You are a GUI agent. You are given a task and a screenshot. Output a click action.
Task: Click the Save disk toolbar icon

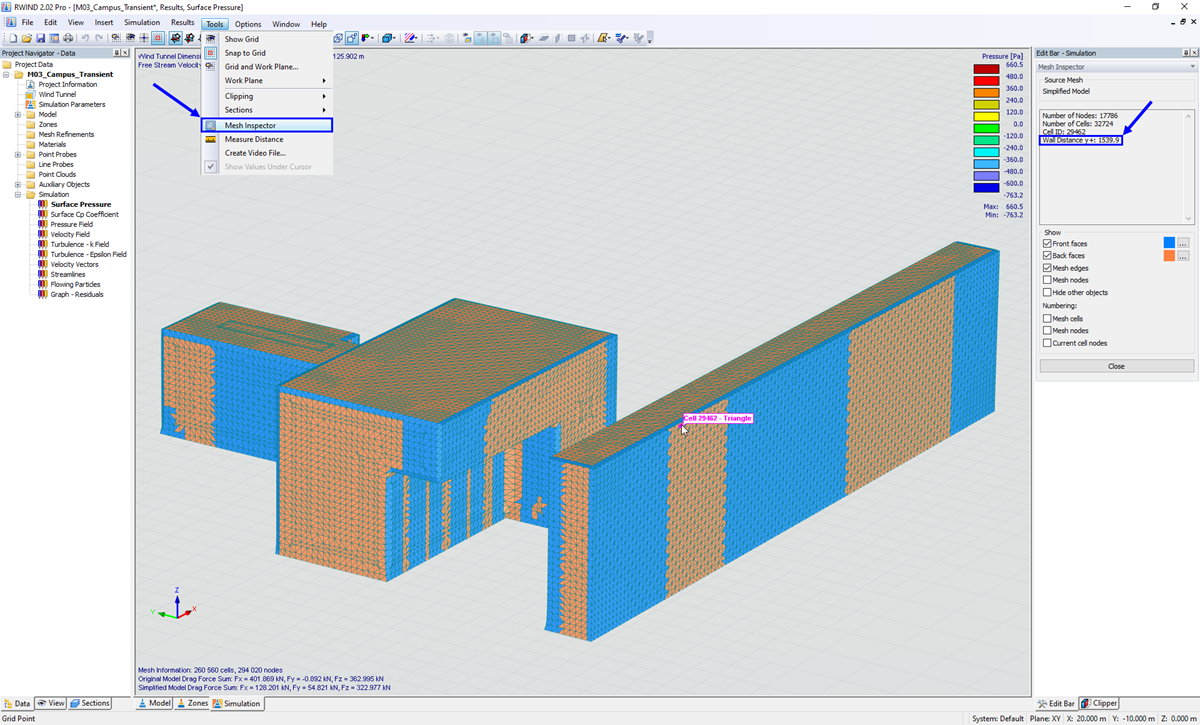(40, 38)
